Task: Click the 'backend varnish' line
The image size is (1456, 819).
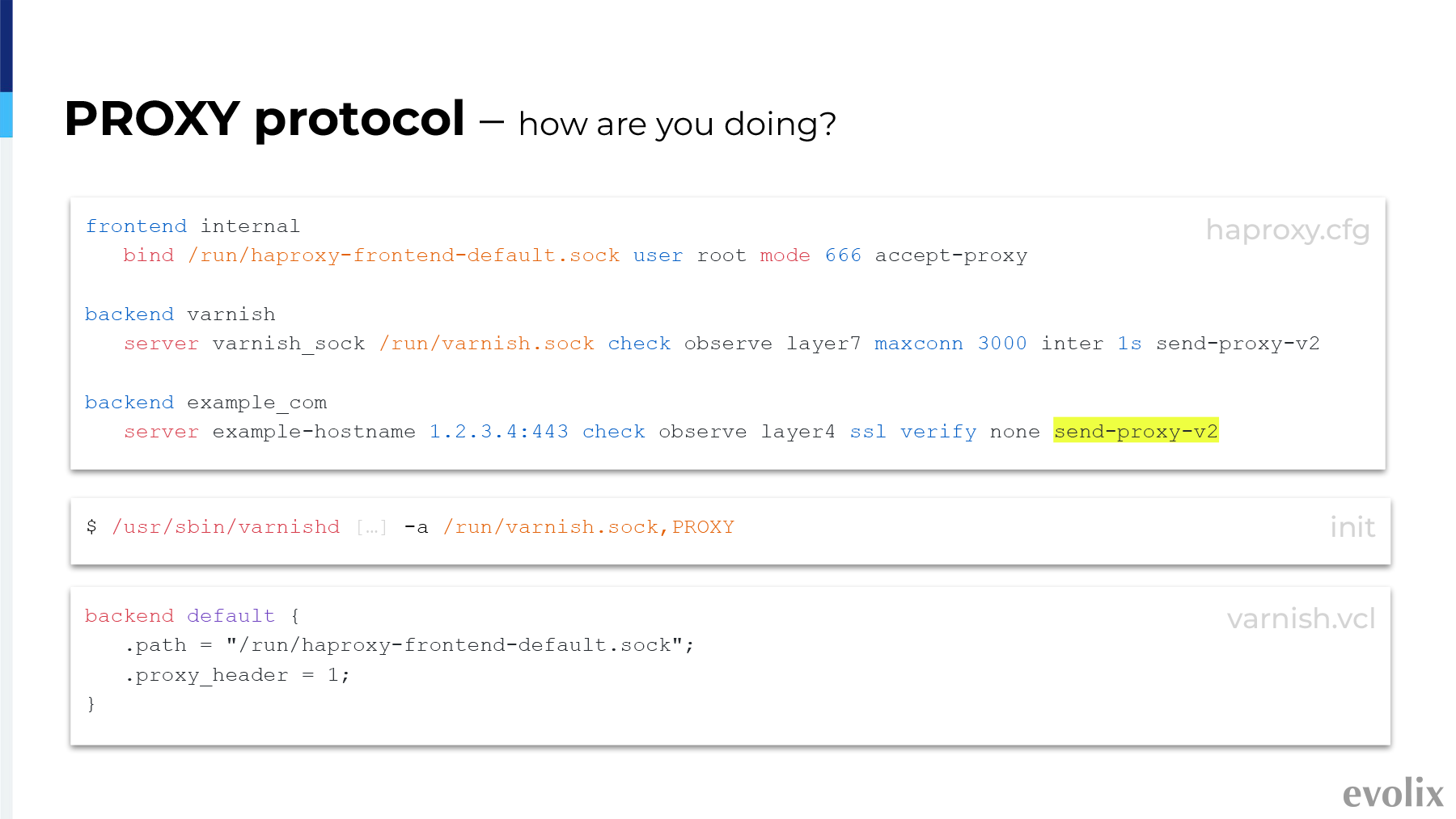Action: tap(180, 315)
